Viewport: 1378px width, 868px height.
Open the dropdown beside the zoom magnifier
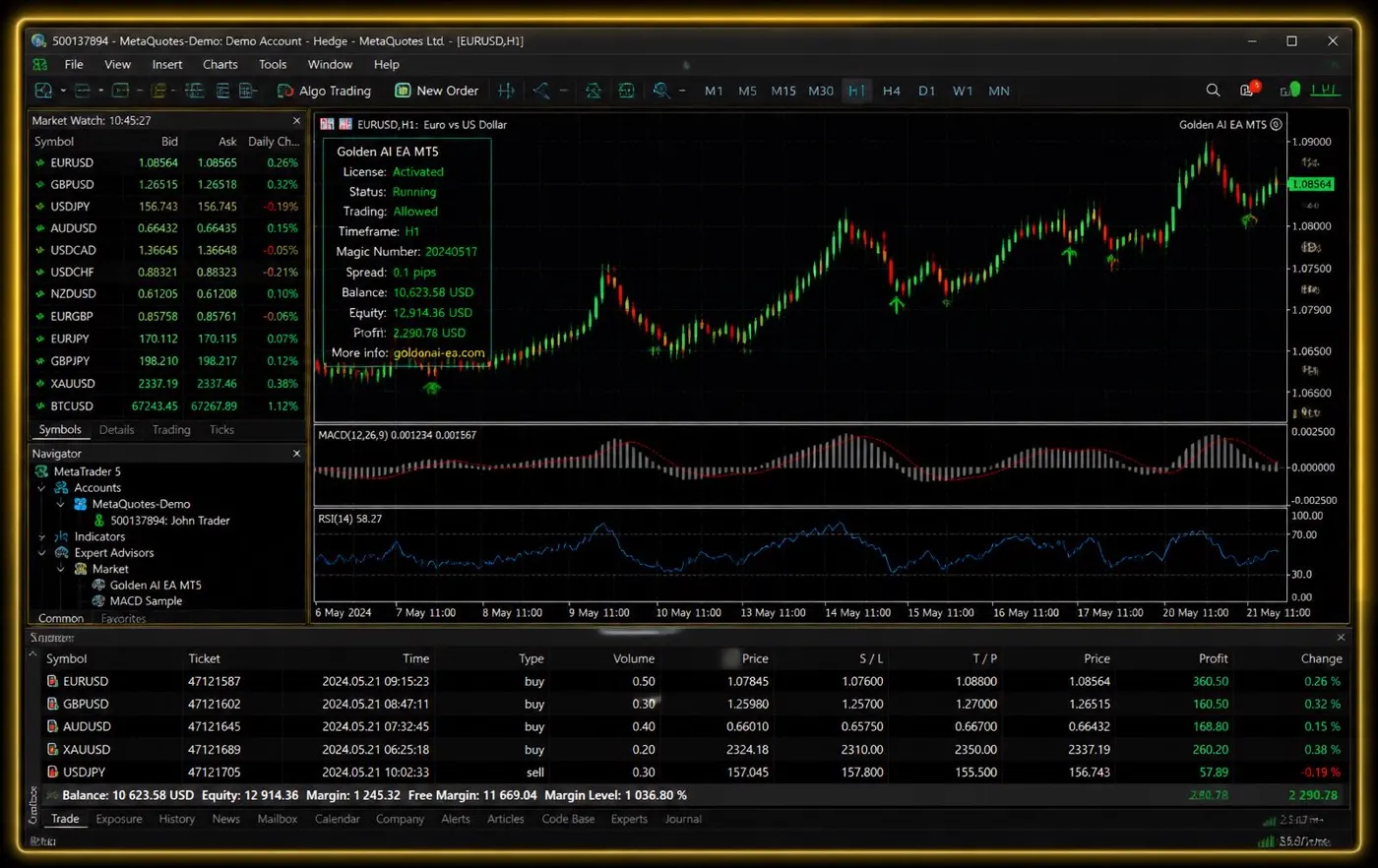click(682, 91)
